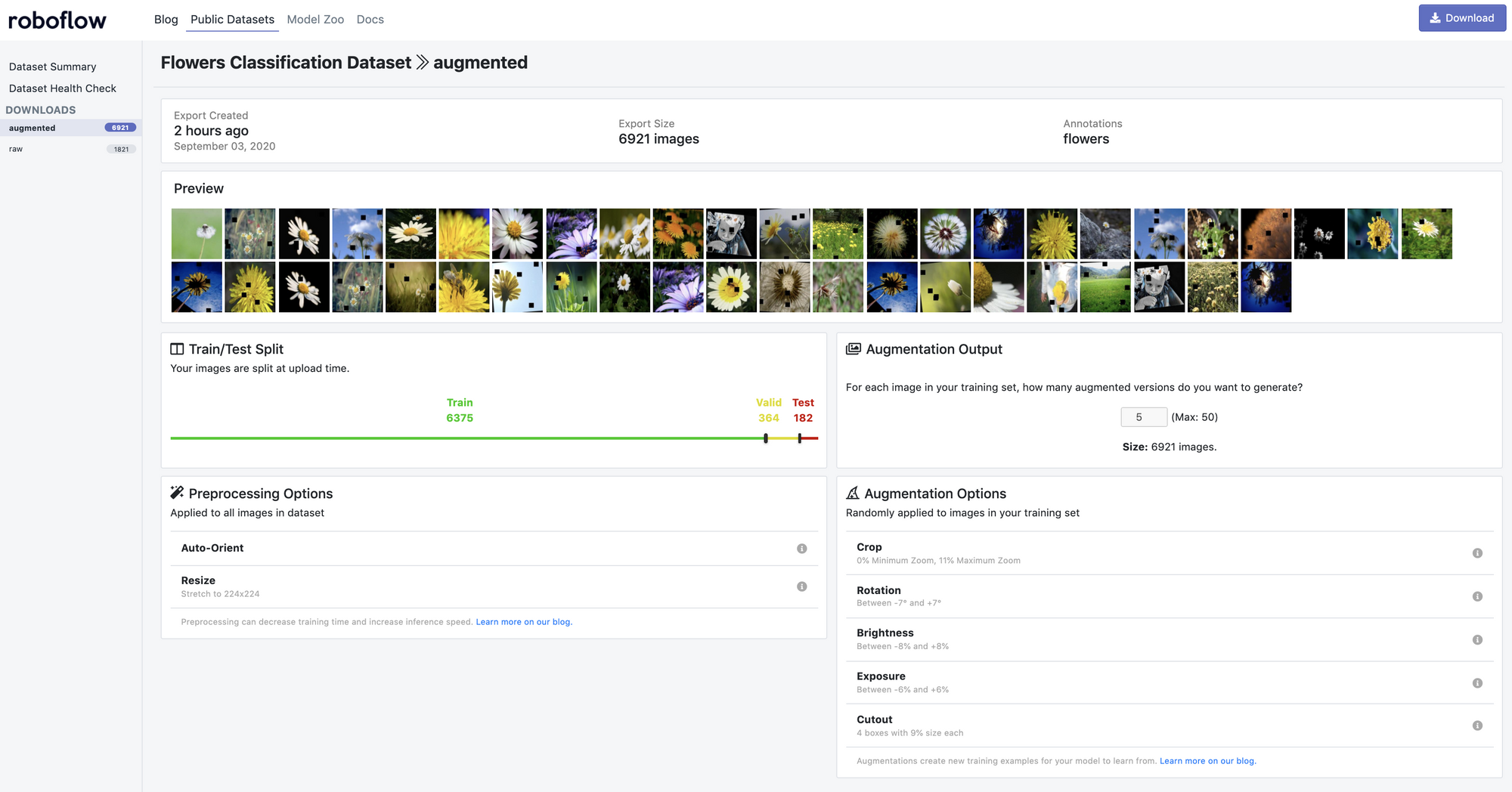Screen dimensions: 1512x792
Task: Click the Roboflow logo
Action: pos(57,20)
